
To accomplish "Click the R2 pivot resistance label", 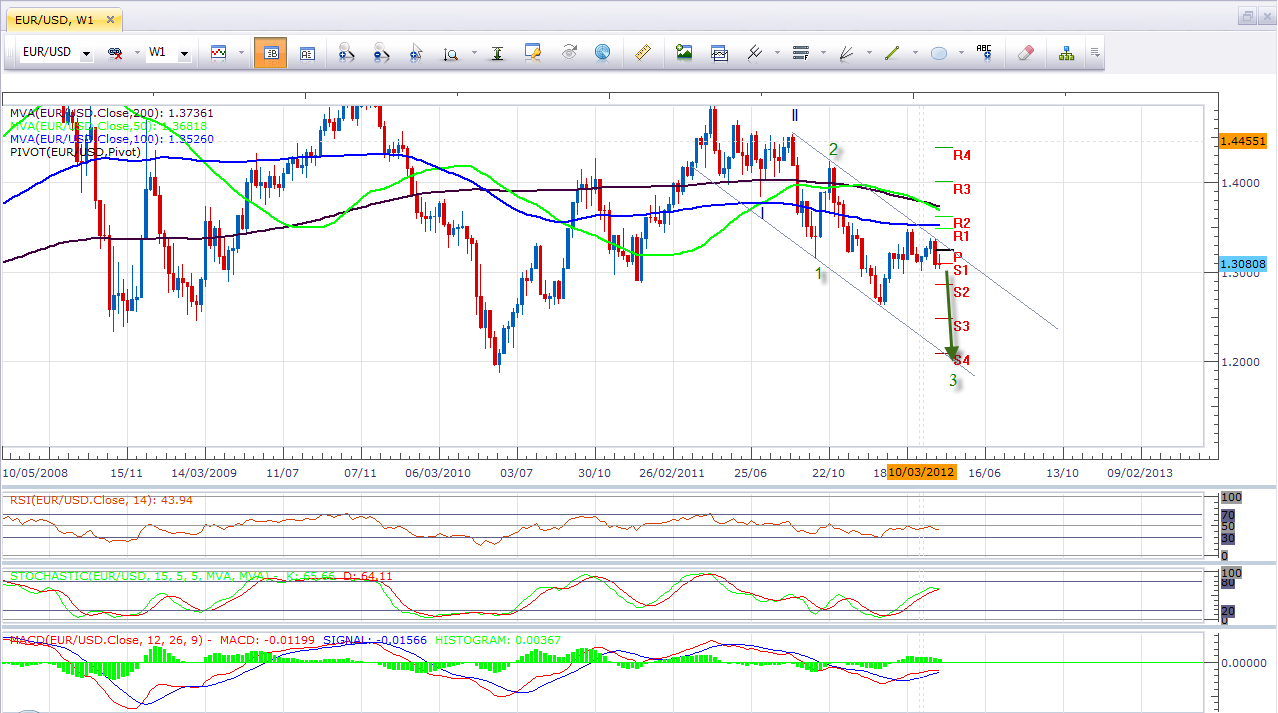I will click(x=962, y=222).
